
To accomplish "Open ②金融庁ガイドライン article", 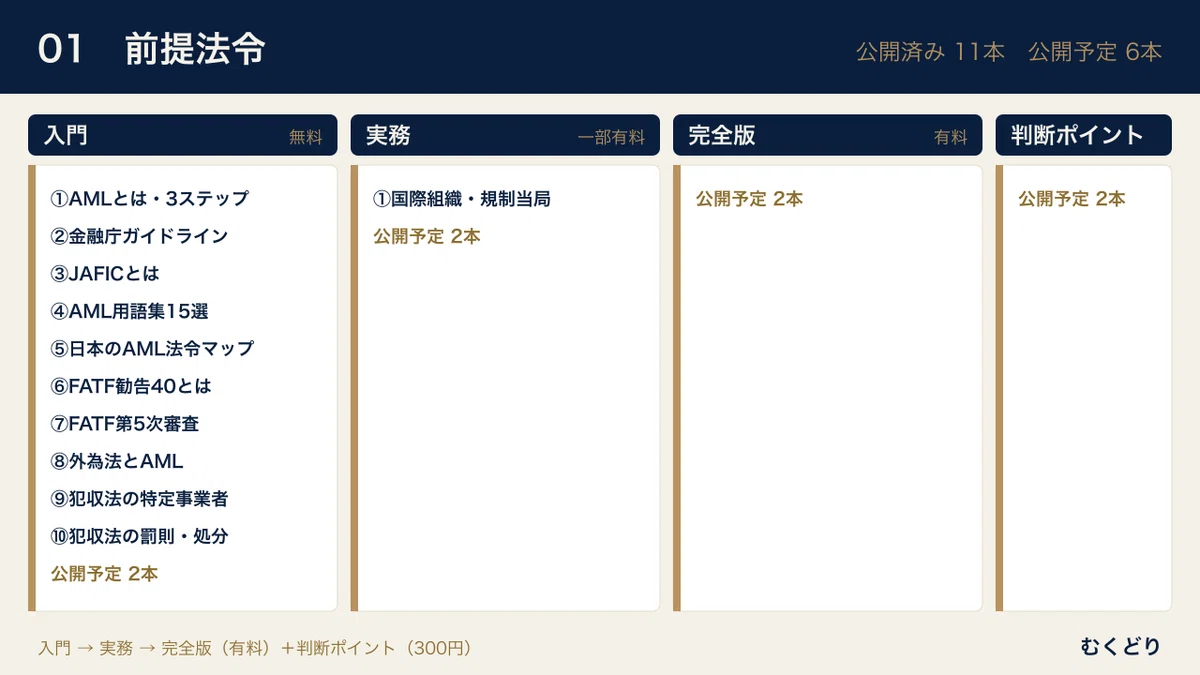I will click(139, 236).
